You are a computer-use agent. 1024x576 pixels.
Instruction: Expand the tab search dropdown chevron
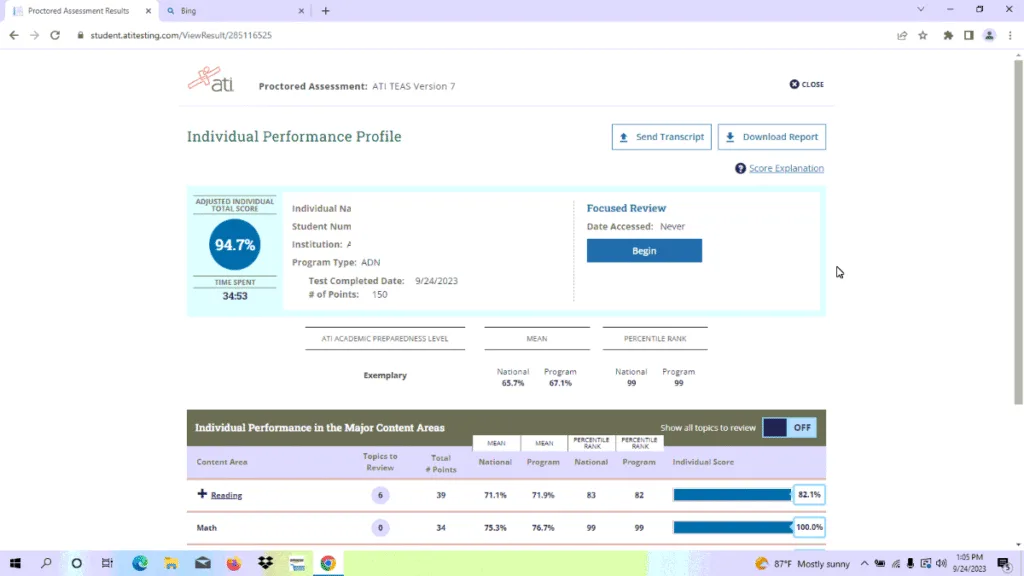point(920,10)
